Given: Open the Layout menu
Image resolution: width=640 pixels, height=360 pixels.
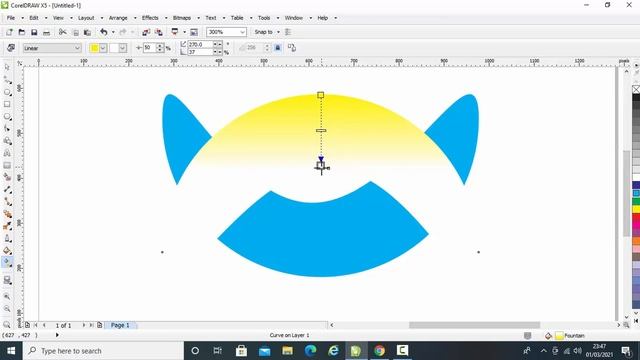Looking at the screenshot, I should tap(86, 18).
